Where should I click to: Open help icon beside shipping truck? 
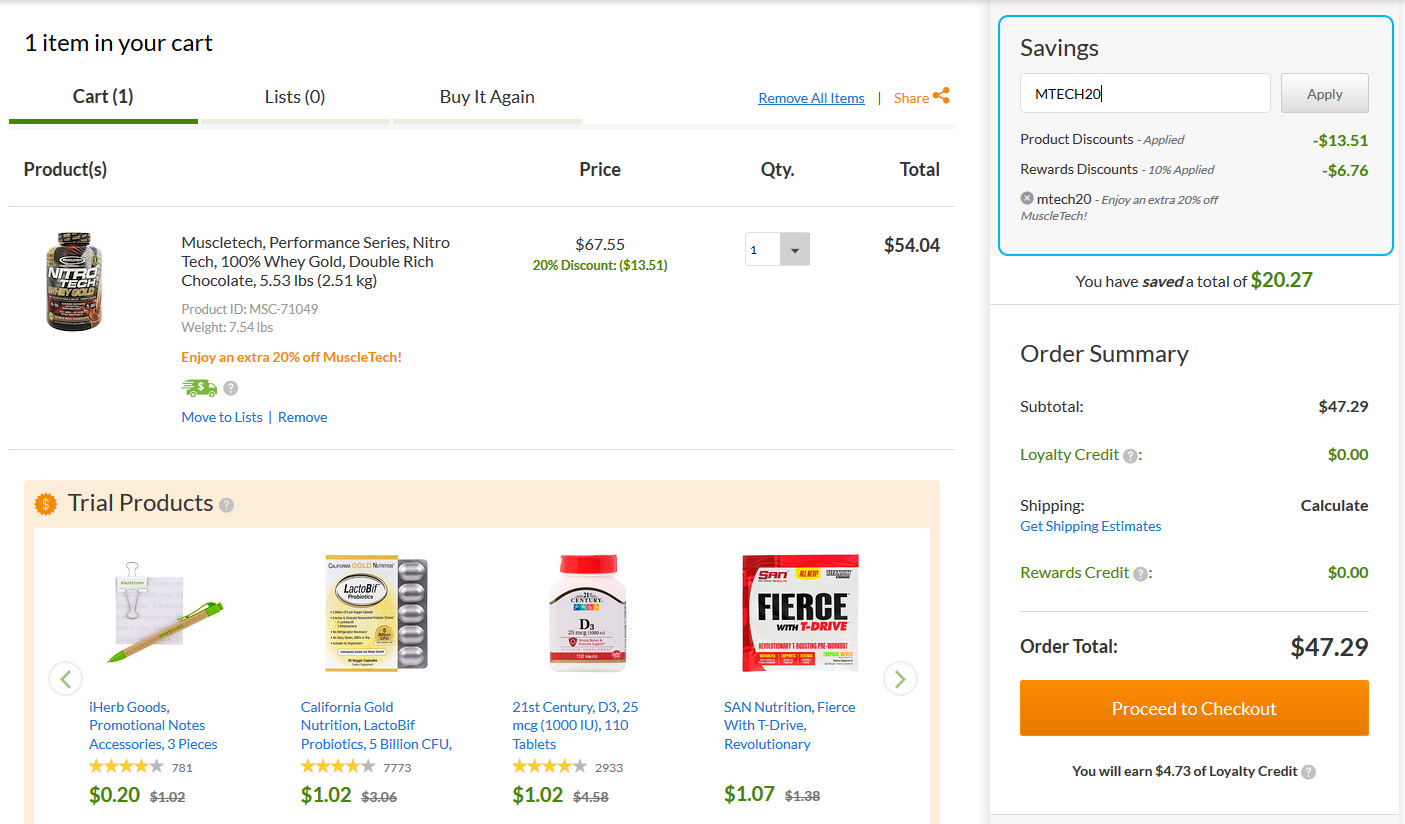[231, 388]
